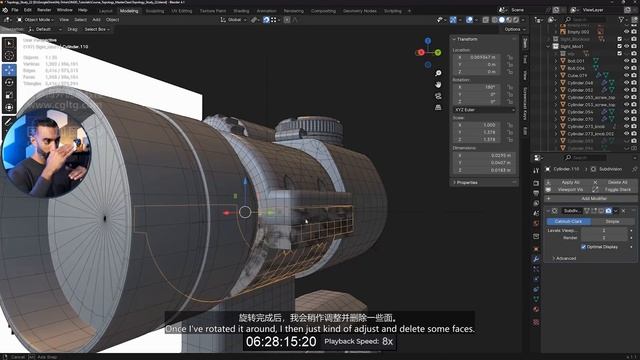This screenshot has height=360, width=640.
Task: Toggle the snapping magnet icon in header
Action: [x=266, y=20]
